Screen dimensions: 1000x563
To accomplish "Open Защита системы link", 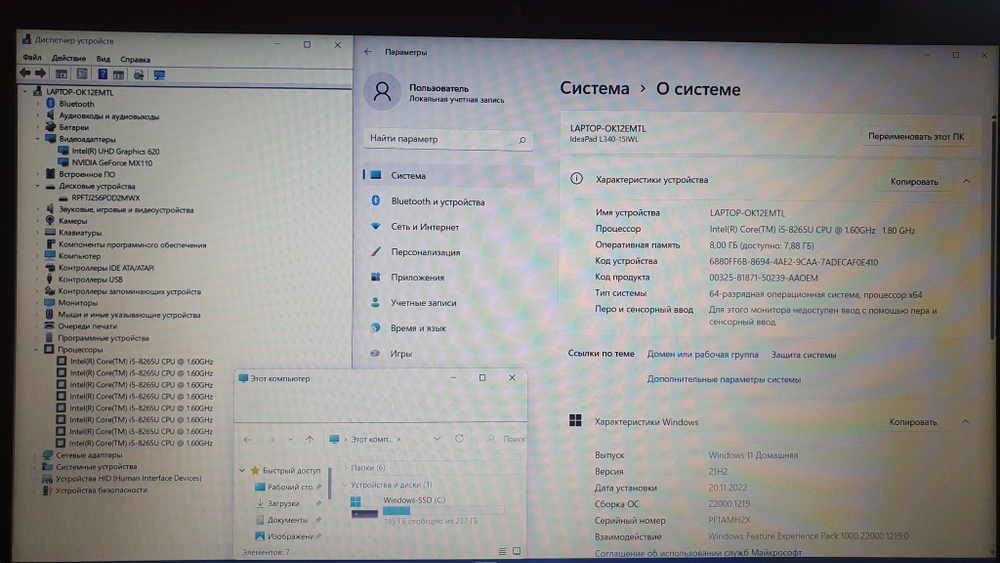I will (803, 355).
